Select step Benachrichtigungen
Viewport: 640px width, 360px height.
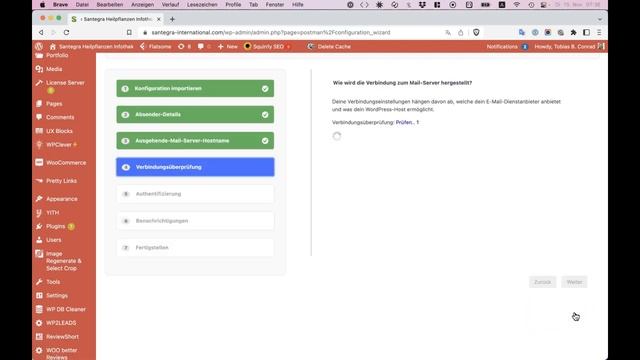point(195,221)
